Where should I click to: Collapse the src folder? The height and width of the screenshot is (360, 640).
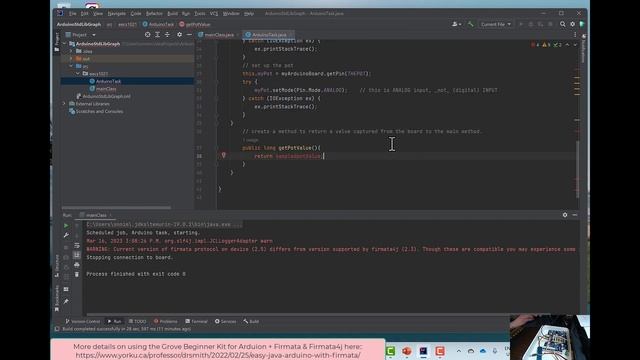(71, 66)
